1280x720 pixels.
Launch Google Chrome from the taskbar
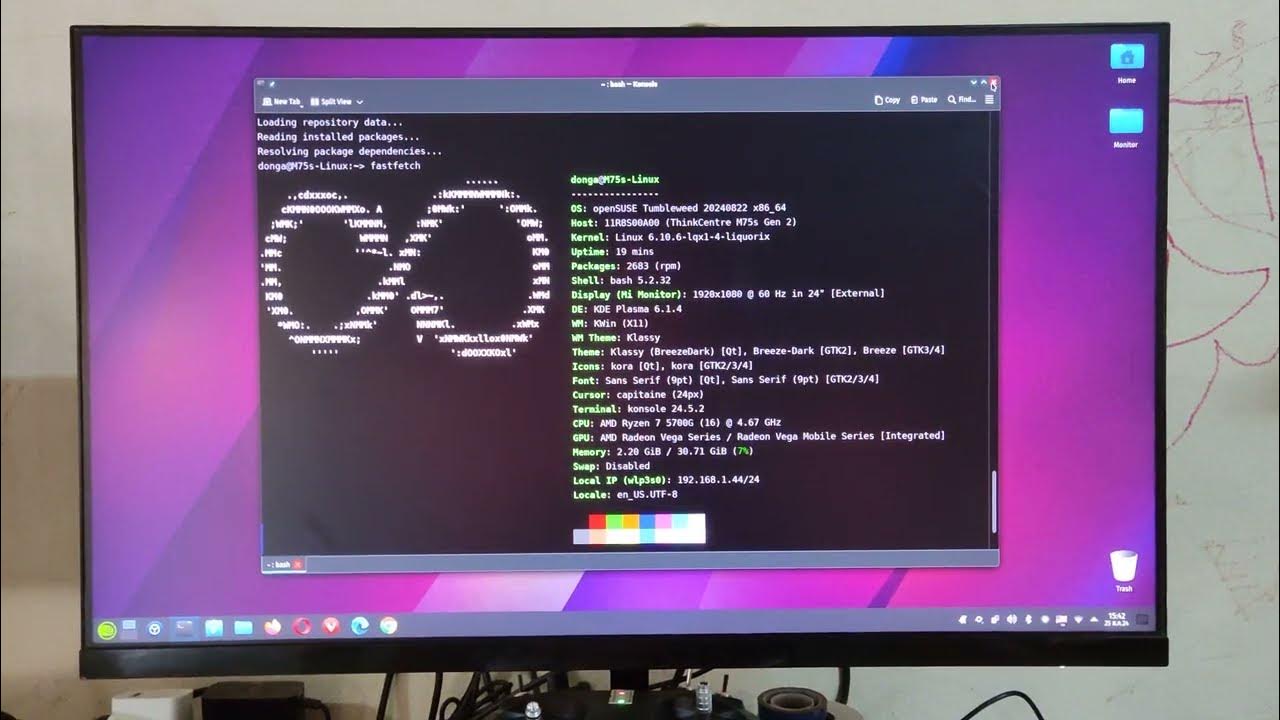(389, 626)
